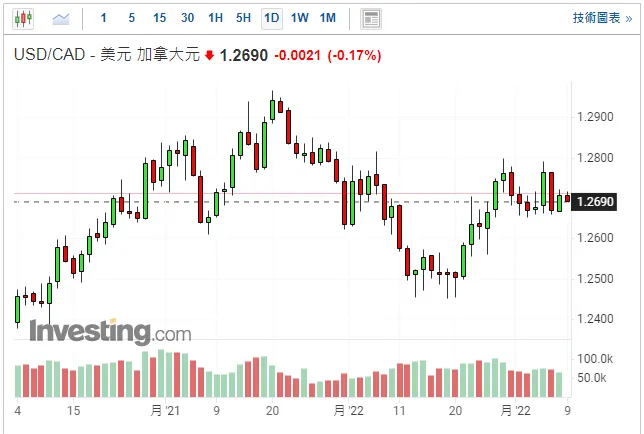The height and width of the screenshot is (434, 644).
Task: Open the 技術圖表 technical chart link
Action: pyautogui.click(x=602, y=18)
